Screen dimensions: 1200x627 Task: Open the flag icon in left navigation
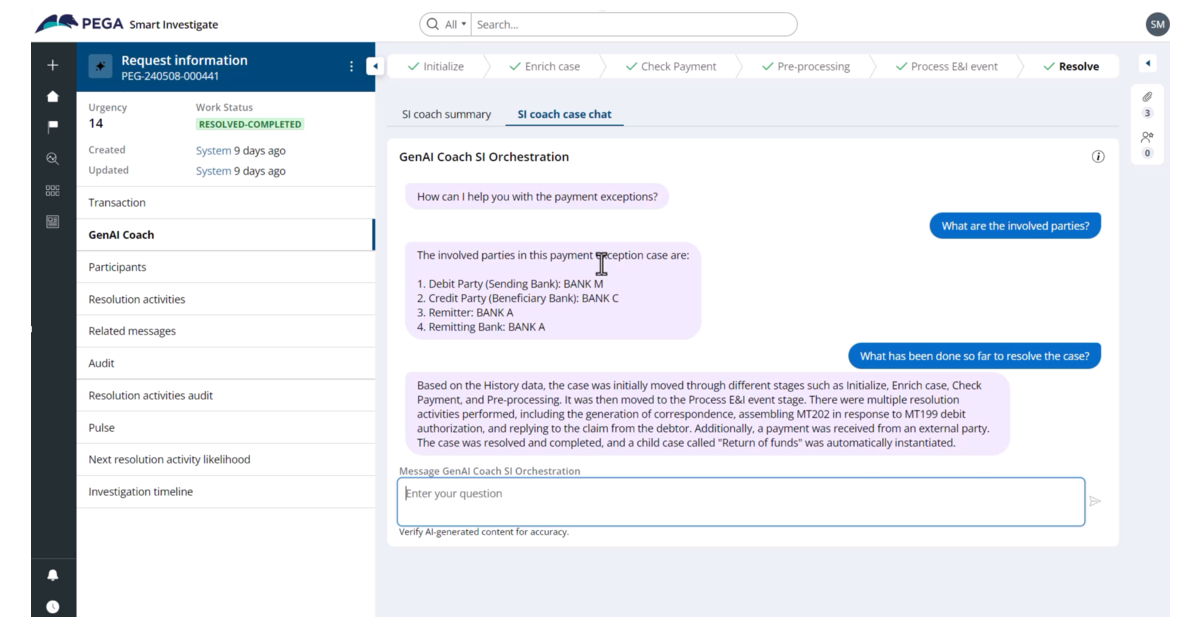click(x=53, y=127)
